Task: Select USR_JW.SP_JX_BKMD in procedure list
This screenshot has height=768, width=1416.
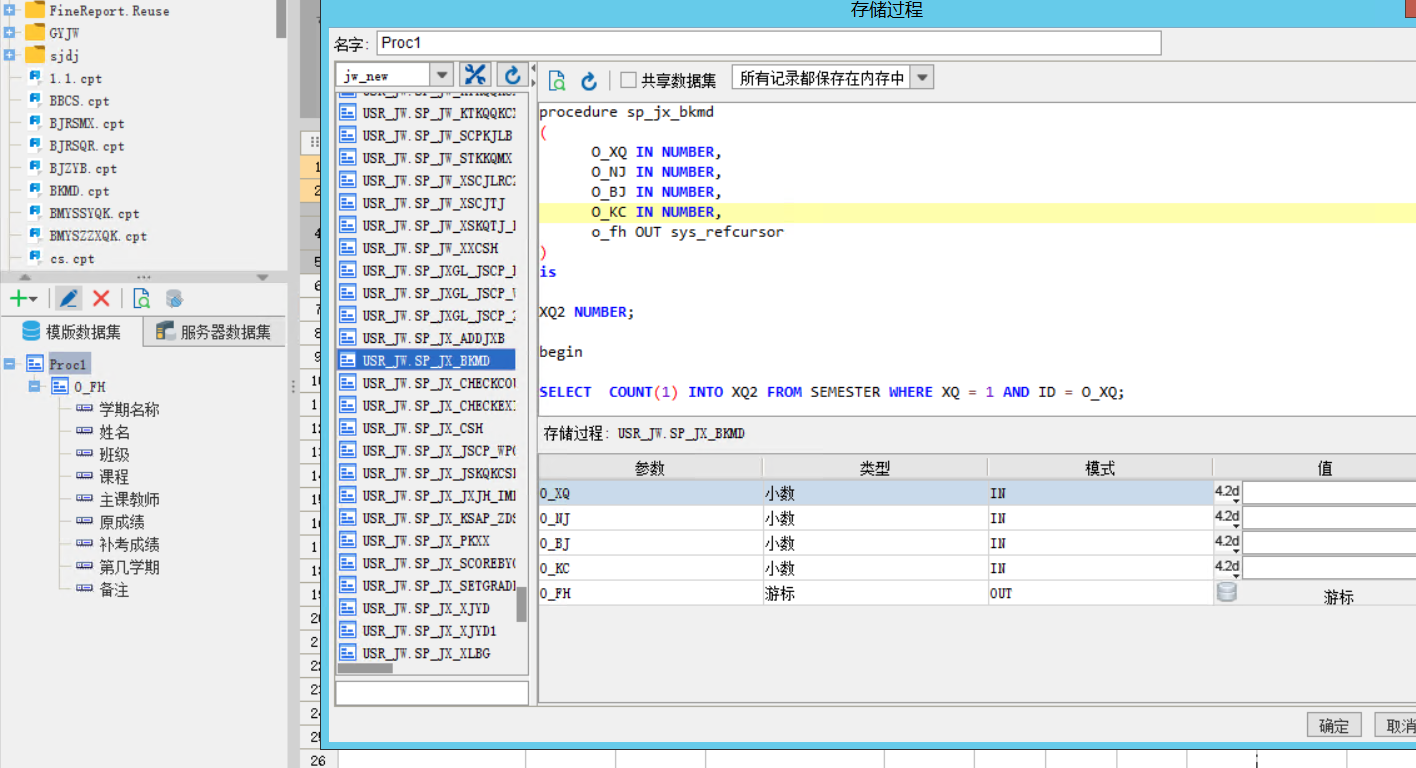Action: tap(427, 360)
